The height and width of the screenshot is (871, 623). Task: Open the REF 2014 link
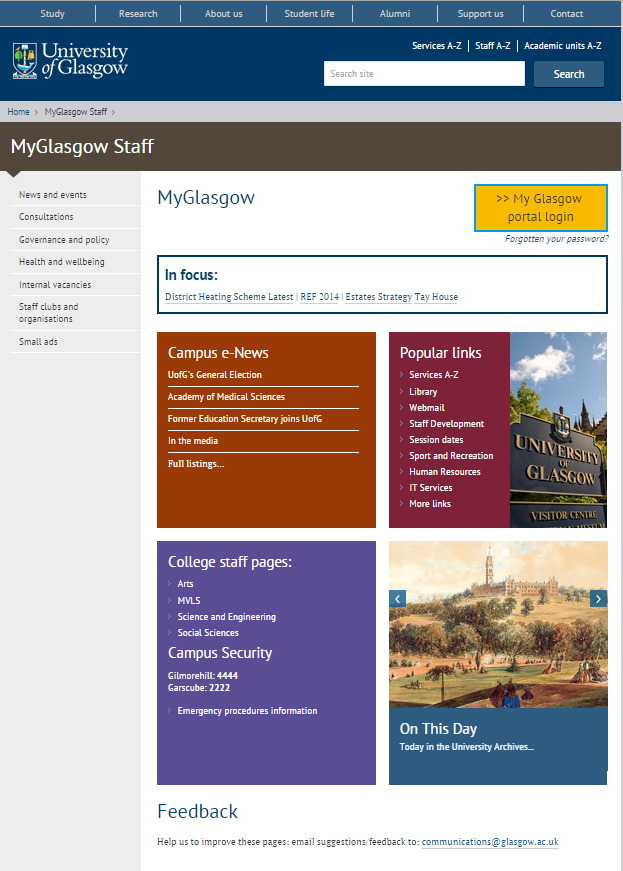coord(319,297)
